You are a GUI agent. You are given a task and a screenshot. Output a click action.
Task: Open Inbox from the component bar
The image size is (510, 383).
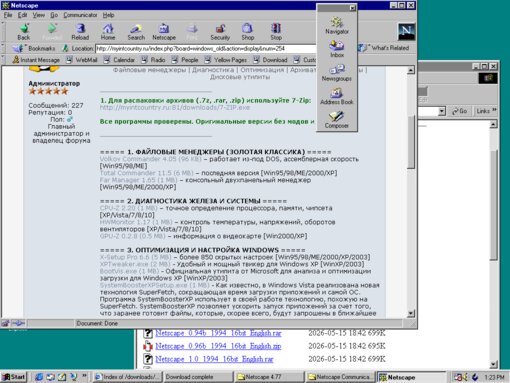[337, 49]
